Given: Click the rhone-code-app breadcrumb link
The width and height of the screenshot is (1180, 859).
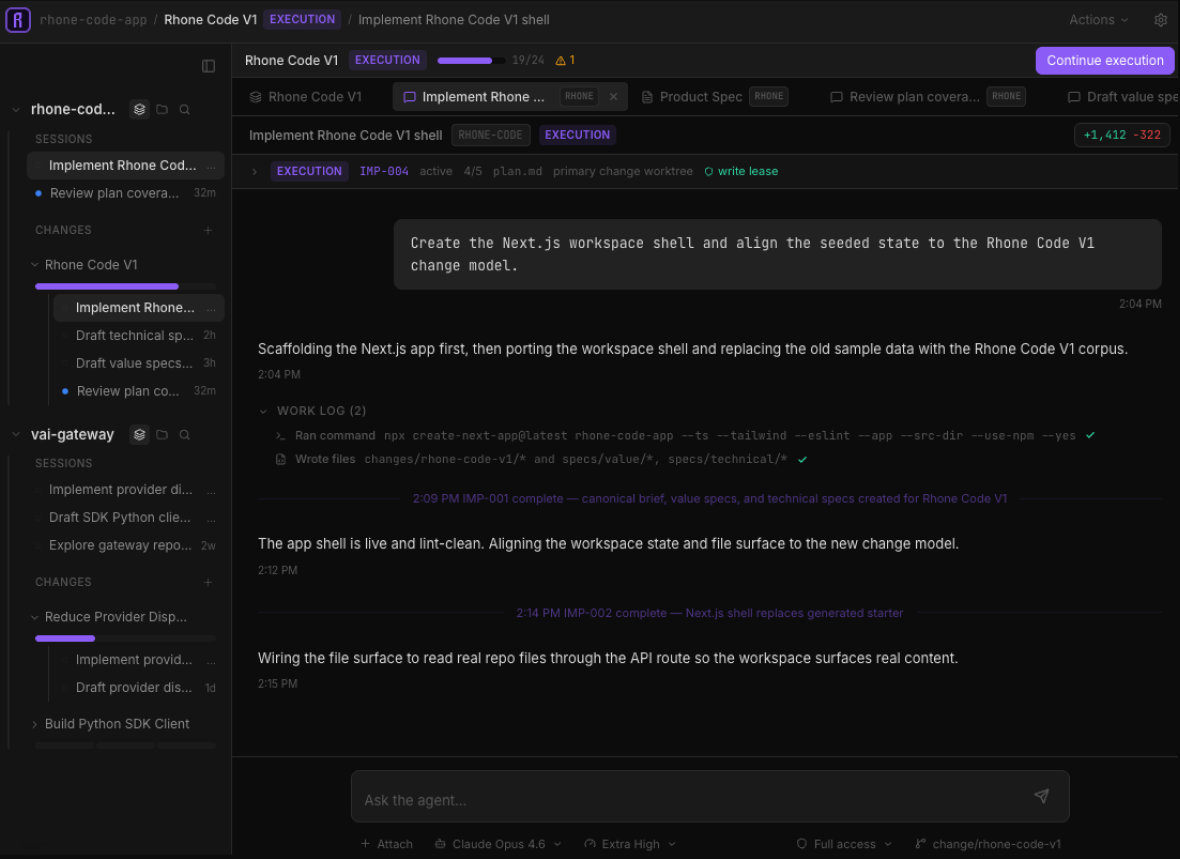Looking at the screenshot, I should pyautogui.click(x=93, y=20).
